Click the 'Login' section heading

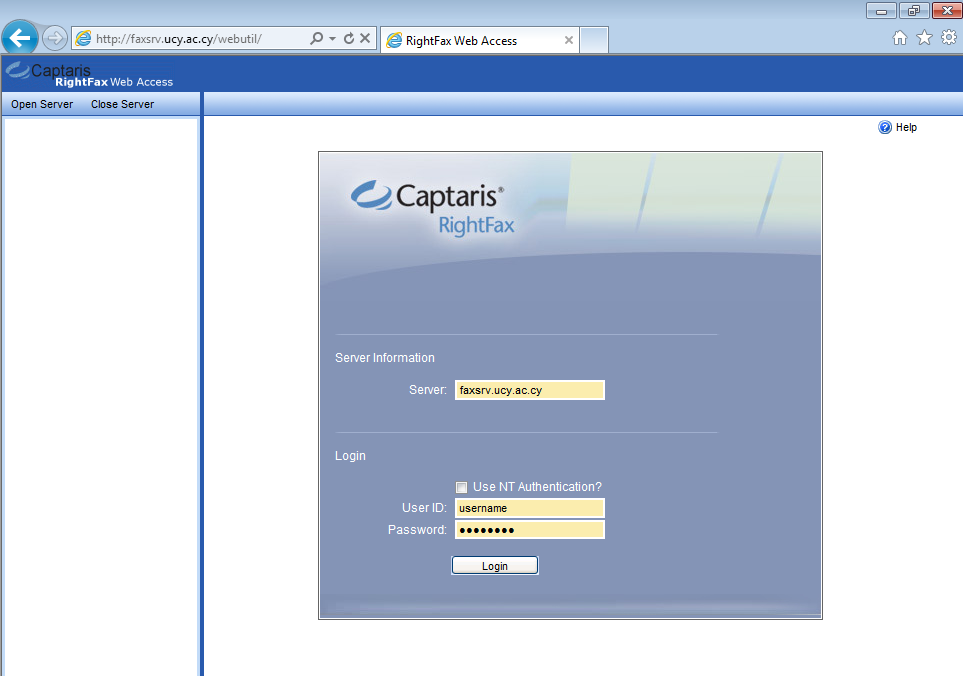[x=350, y=456]
